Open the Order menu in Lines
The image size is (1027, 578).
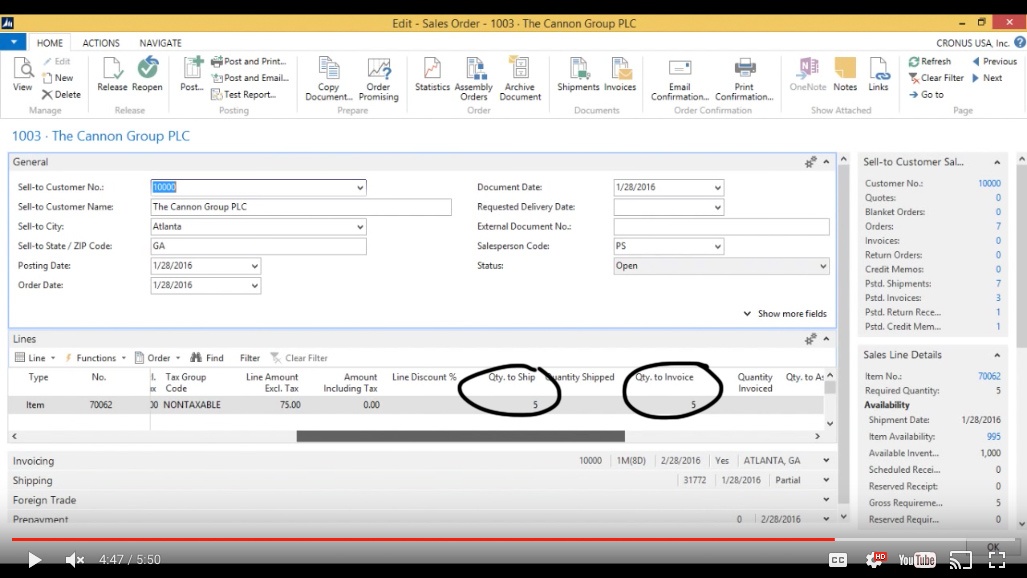pyautogui.click(x=157, y=358)
